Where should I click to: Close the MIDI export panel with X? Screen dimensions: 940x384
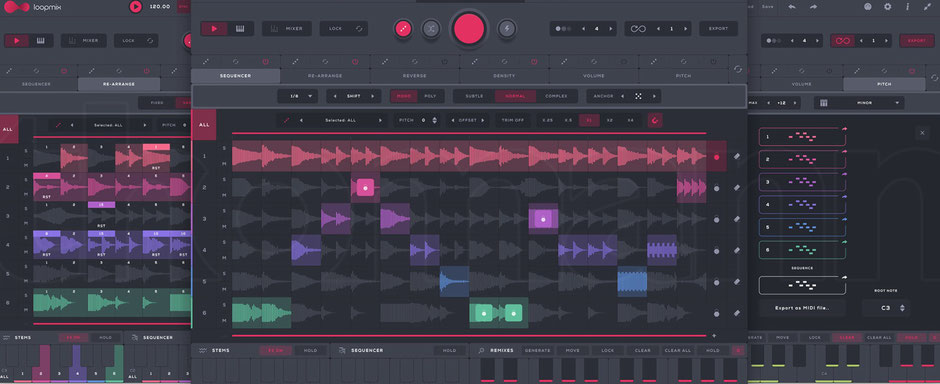[x=922, y=133]
